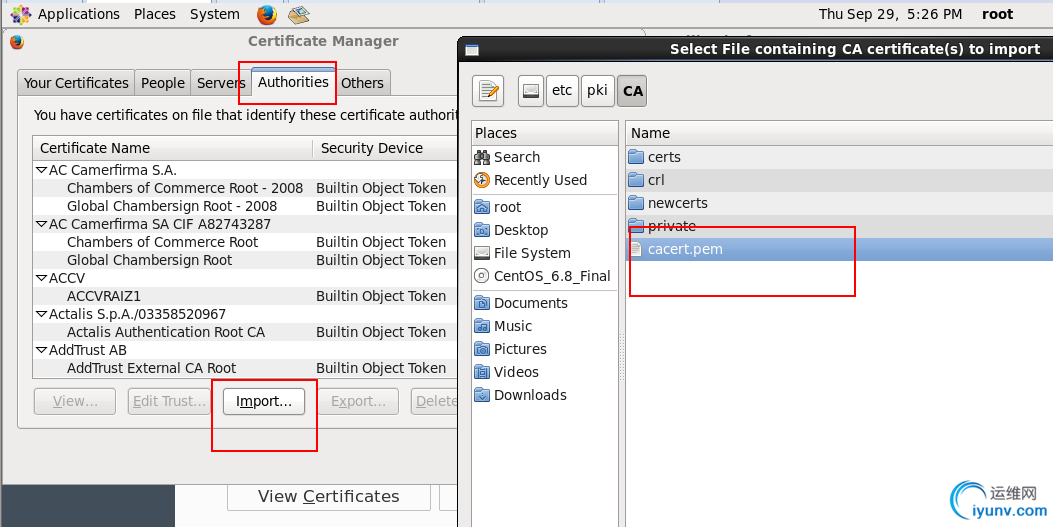Navigate to etc in path bar
This screenshot has width=1053, height=527.
562,91
